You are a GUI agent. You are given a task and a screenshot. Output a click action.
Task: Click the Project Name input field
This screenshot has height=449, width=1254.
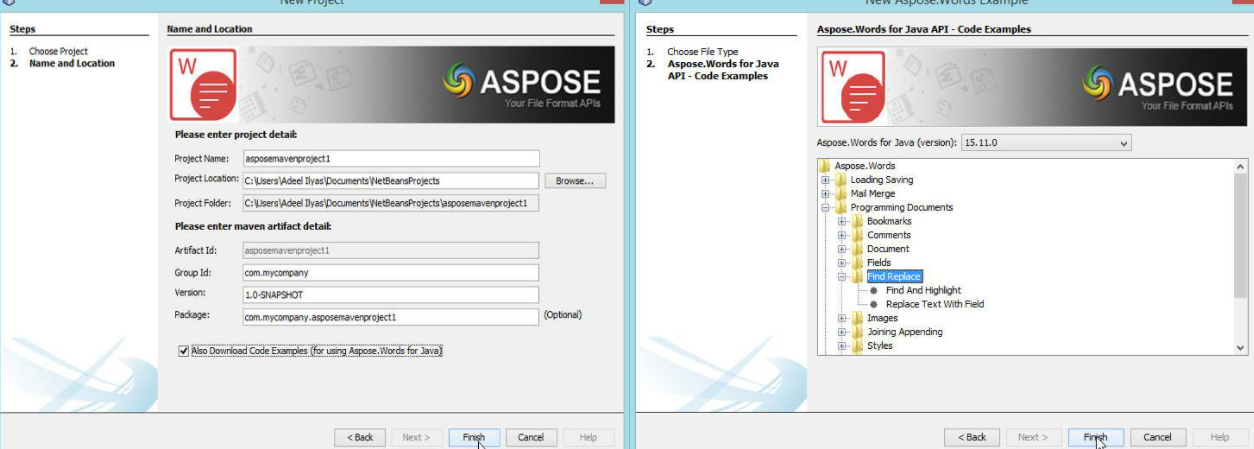(x=390, y=158)
